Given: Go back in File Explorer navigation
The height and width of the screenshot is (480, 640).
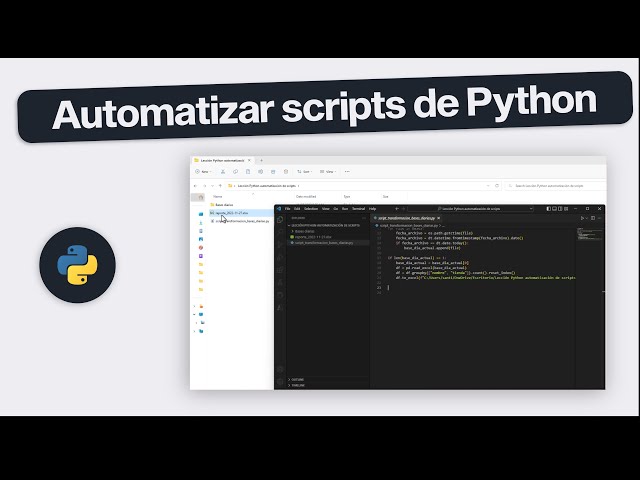Looking at the screenshot, I should point(196,186).
